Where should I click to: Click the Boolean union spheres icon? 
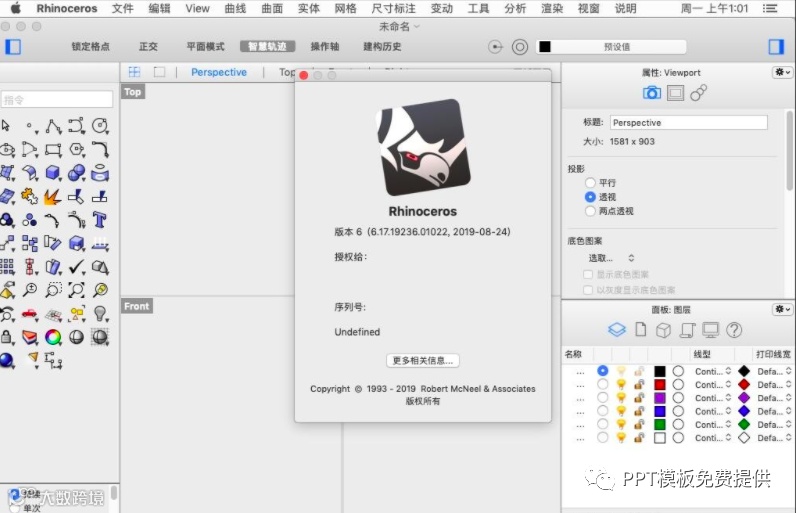77,173
